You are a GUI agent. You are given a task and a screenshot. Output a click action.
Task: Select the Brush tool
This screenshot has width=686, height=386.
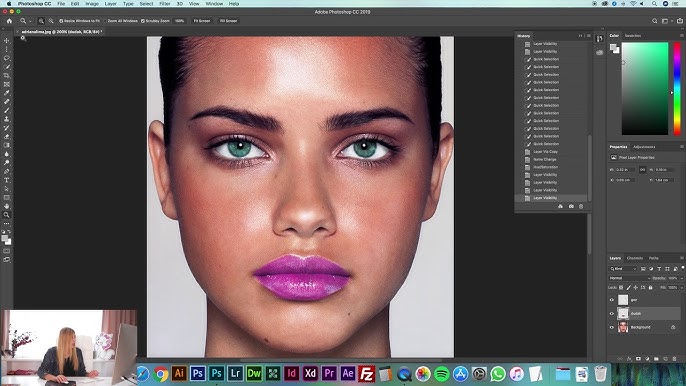pyautogui.click(x=7, y=110)
